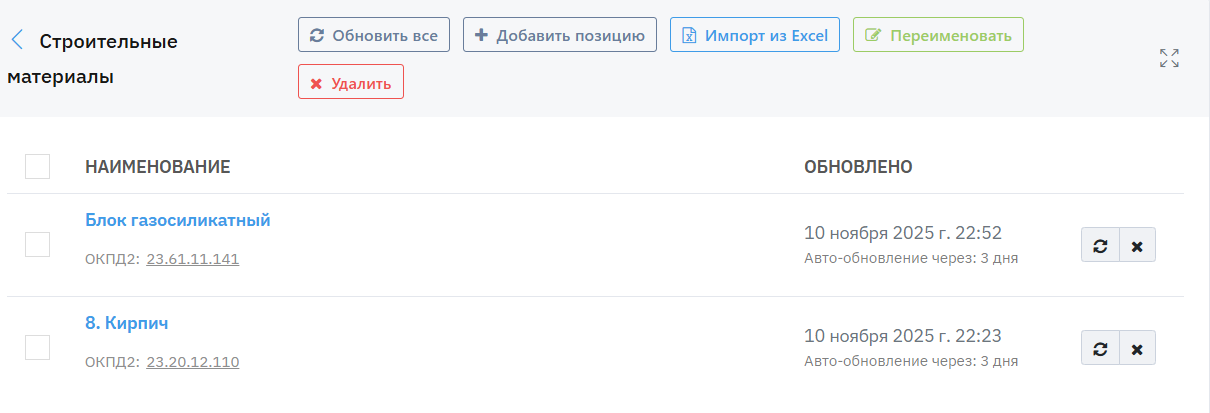Select the 8. Кирпич checkbox
This screenshot has width=1210, height=413.
coord(37,347)
